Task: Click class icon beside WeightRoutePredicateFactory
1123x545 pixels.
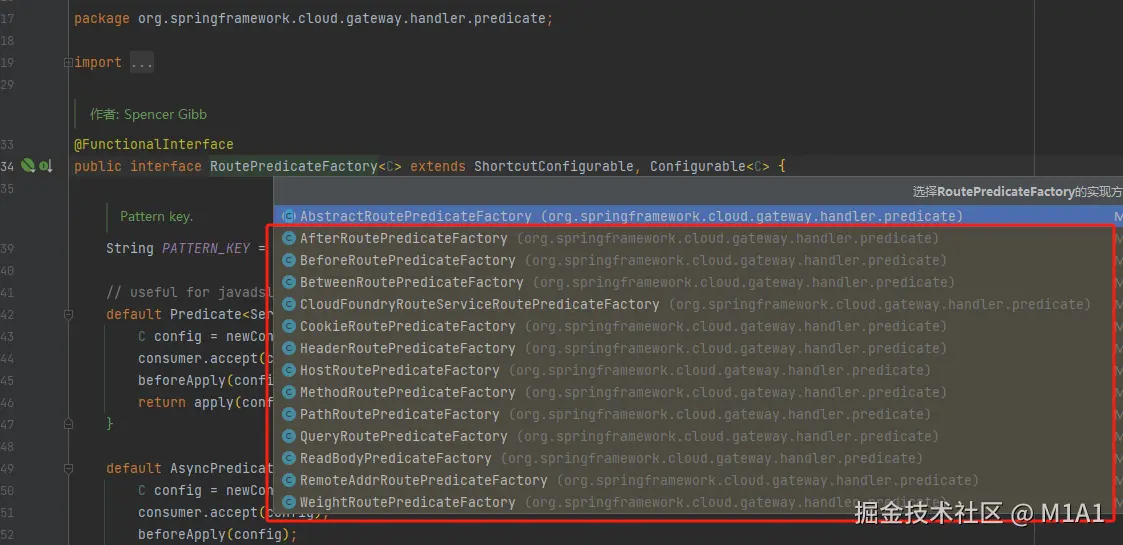Action: (289, 503)
